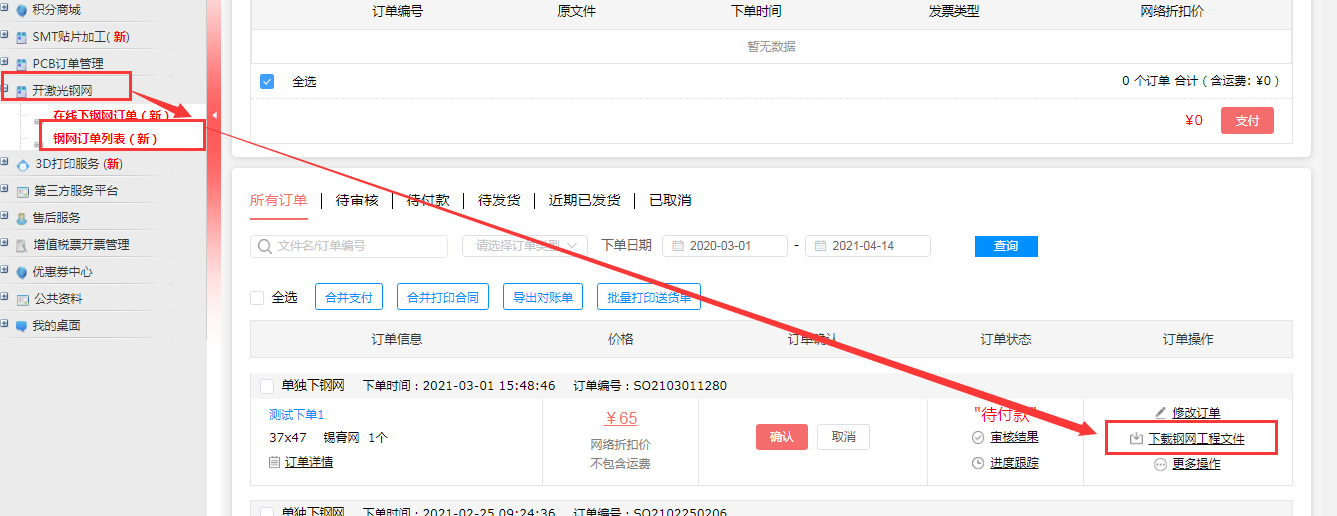Click the 优惠券中心 shield icon
1337x516 pixels.
point(22,272)
